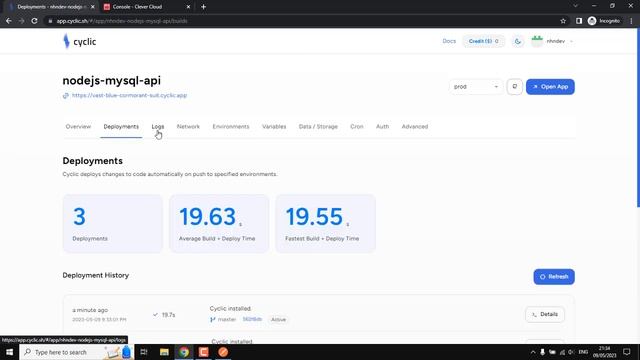The image size is (640, 360).
Task: Open the vast-blue-cormorant-suit app URL link
Action: 129,96
